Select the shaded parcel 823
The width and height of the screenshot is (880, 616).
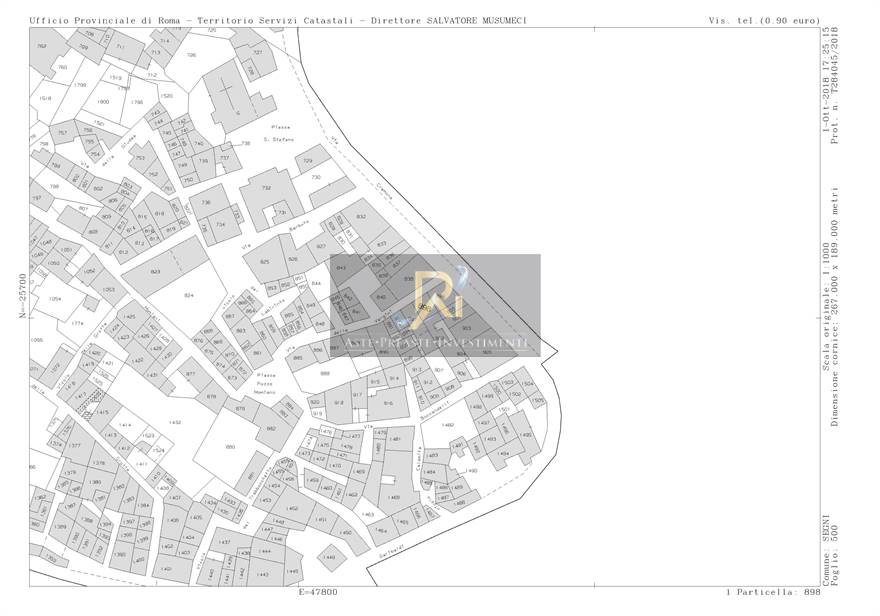(x=155, y=271)
